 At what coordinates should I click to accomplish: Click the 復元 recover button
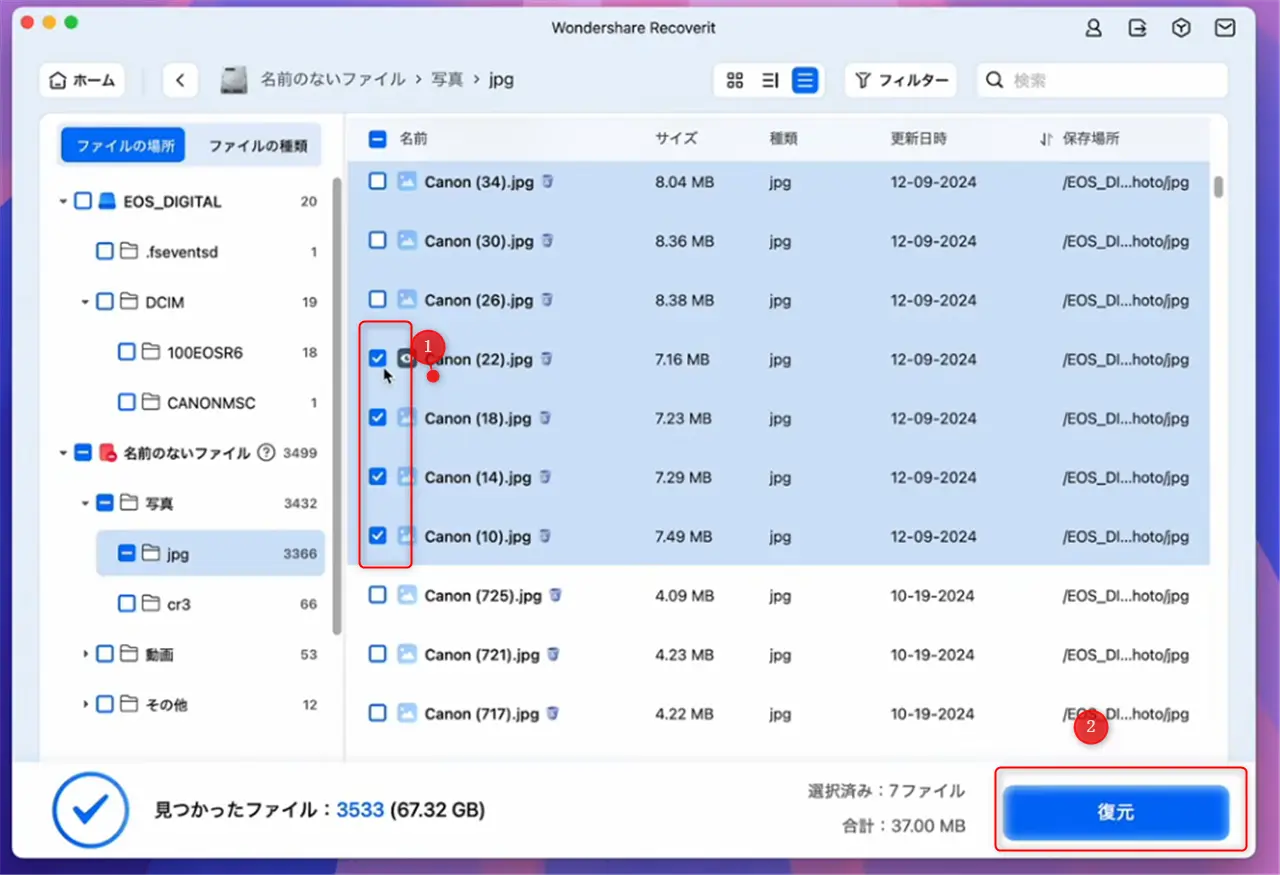point(1115,812)
